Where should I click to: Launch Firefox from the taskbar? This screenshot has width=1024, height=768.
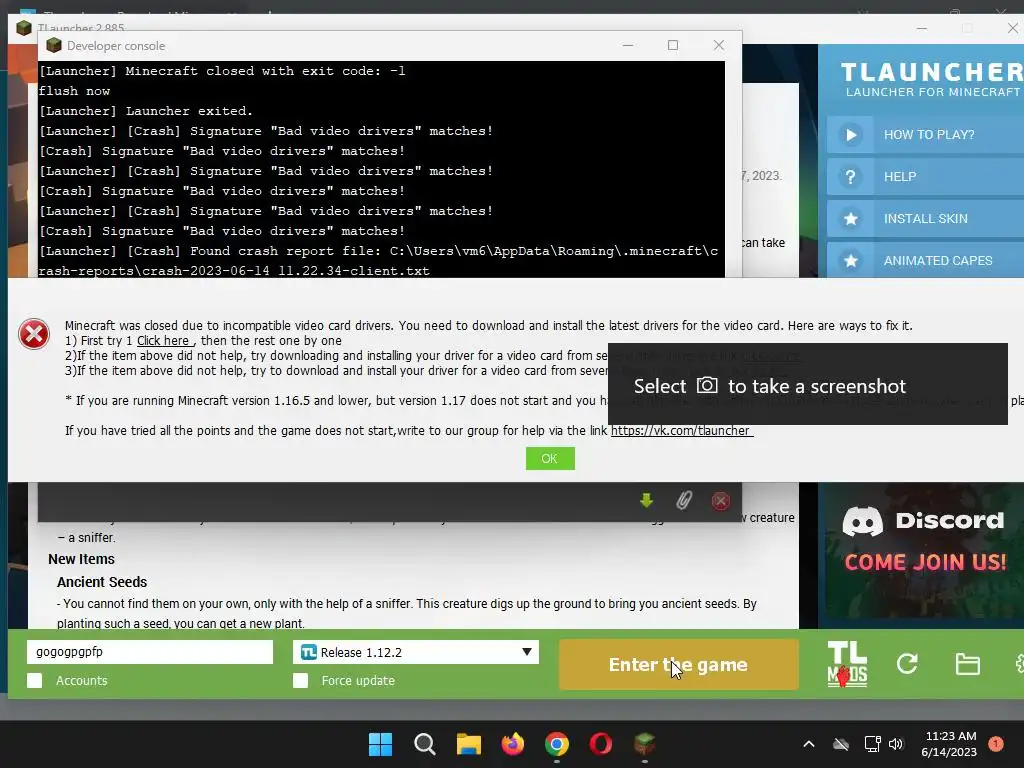[x=513, y=744]
